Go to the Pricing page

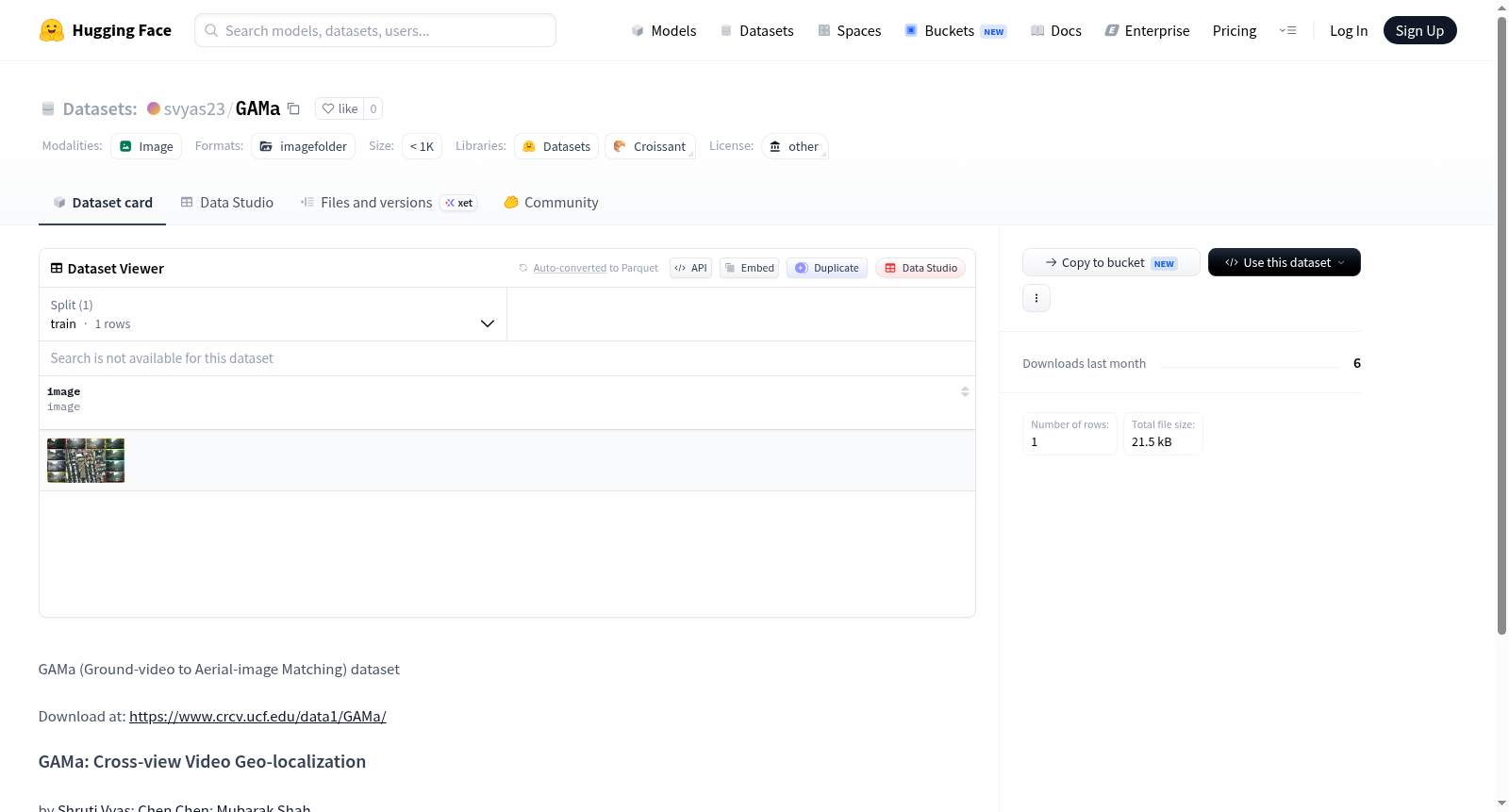1235,30
